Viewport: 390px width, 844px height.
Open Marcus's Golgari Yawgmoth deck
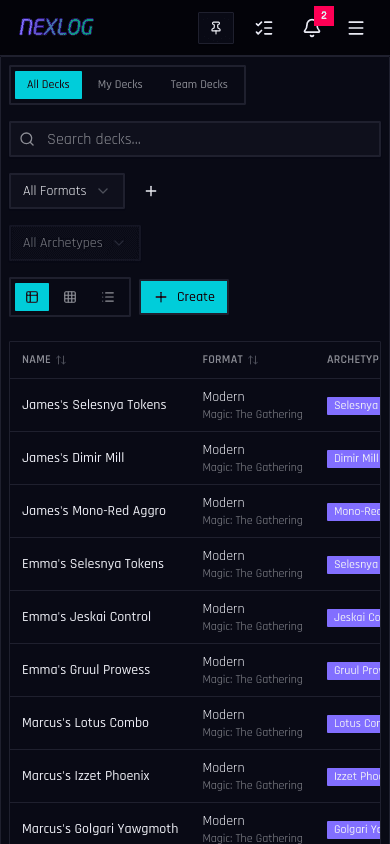coord(100,829)
